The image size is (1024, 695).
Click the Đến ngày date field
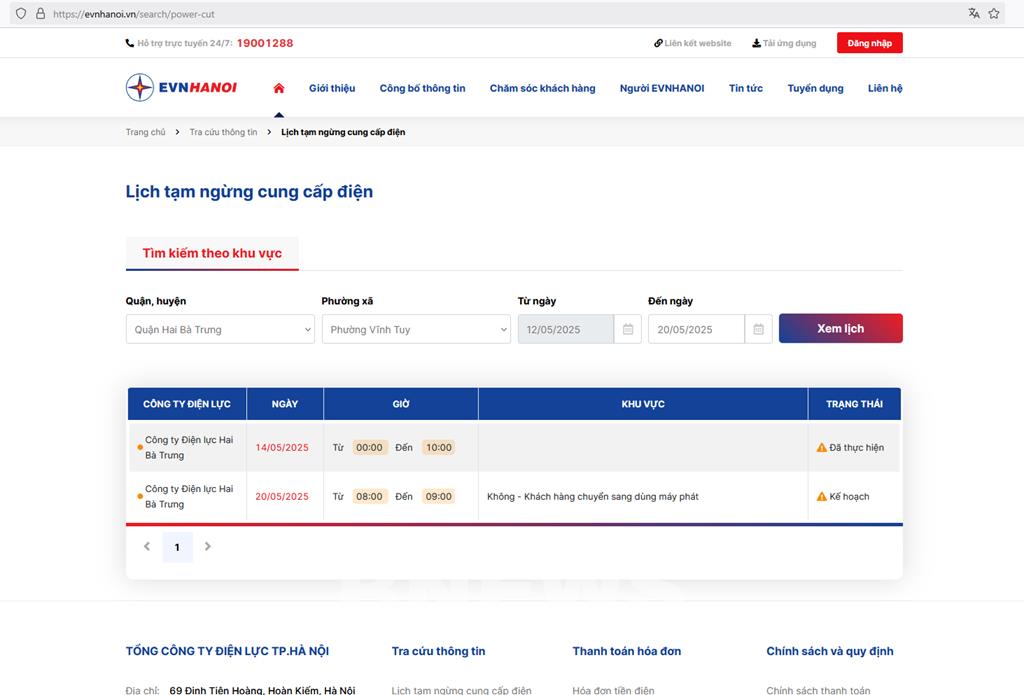click(x=696, y=329)
